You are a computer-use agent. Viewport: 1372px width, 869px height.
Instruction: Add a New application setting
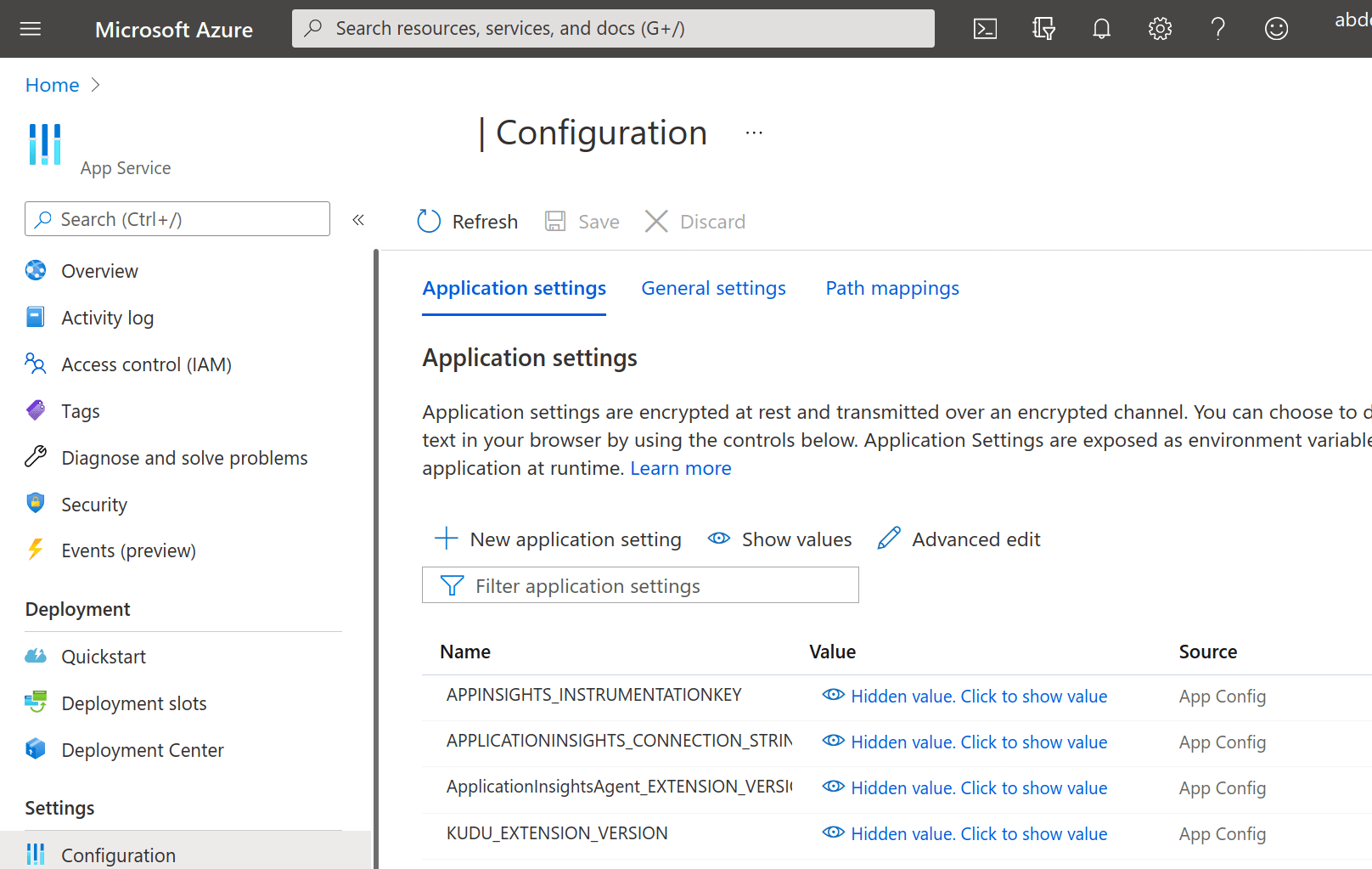[x=556, y=539]
